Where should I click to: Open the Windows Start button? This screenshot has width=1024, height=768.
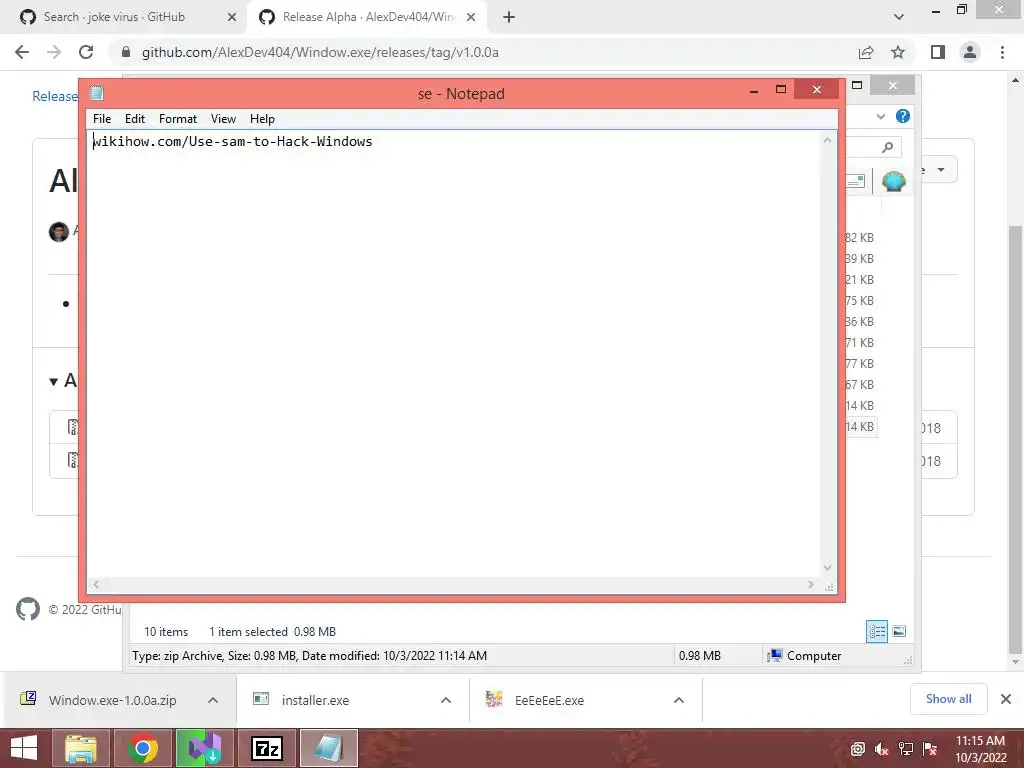[x=24, y=748]
